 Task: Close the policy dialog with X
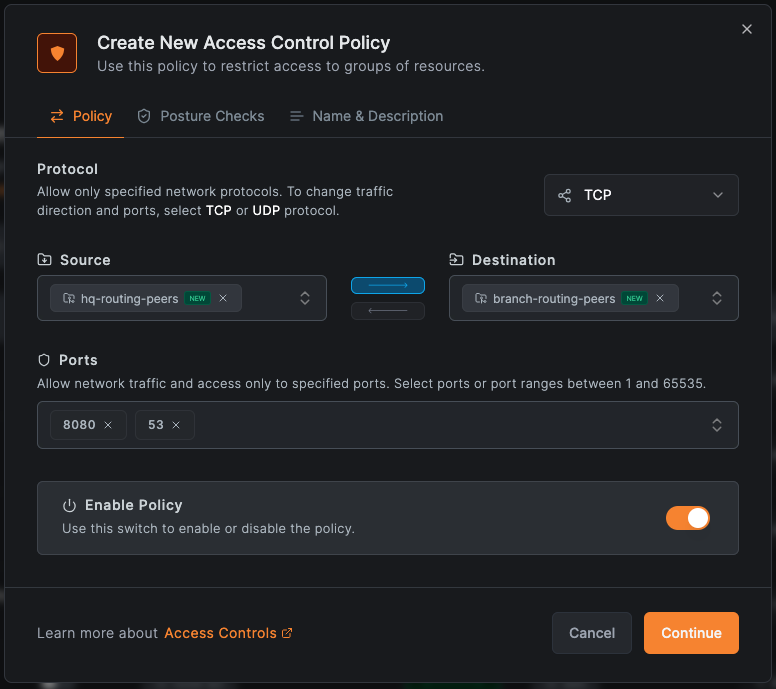pyautogui.click(x=746, y=29)
